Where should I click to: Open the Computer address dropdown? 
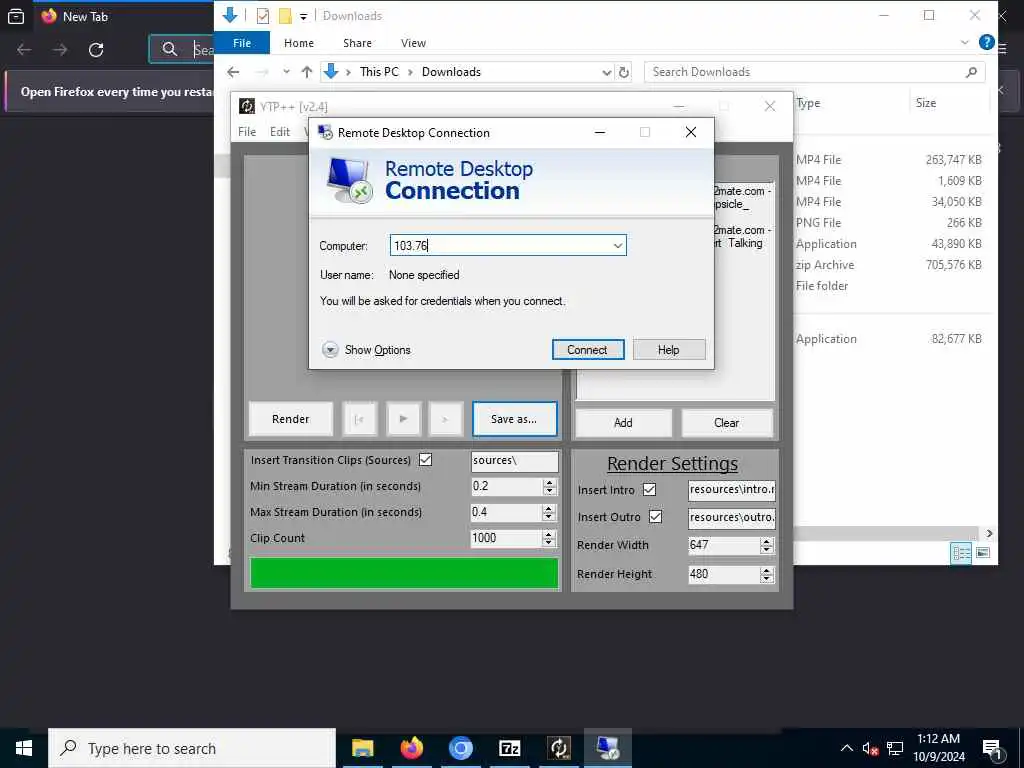pos(617,246)
